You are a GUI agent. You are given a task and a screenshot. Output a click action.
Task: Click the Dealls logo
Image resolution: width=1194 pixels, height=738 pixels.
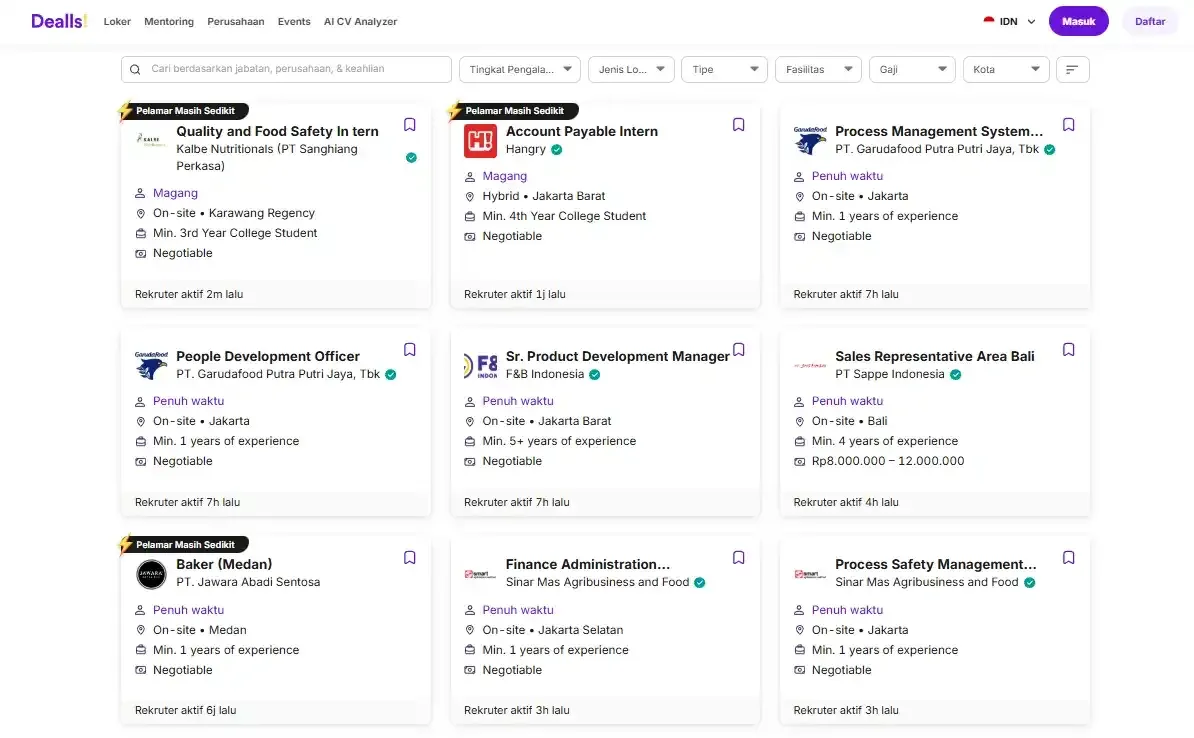pos(59,21)
